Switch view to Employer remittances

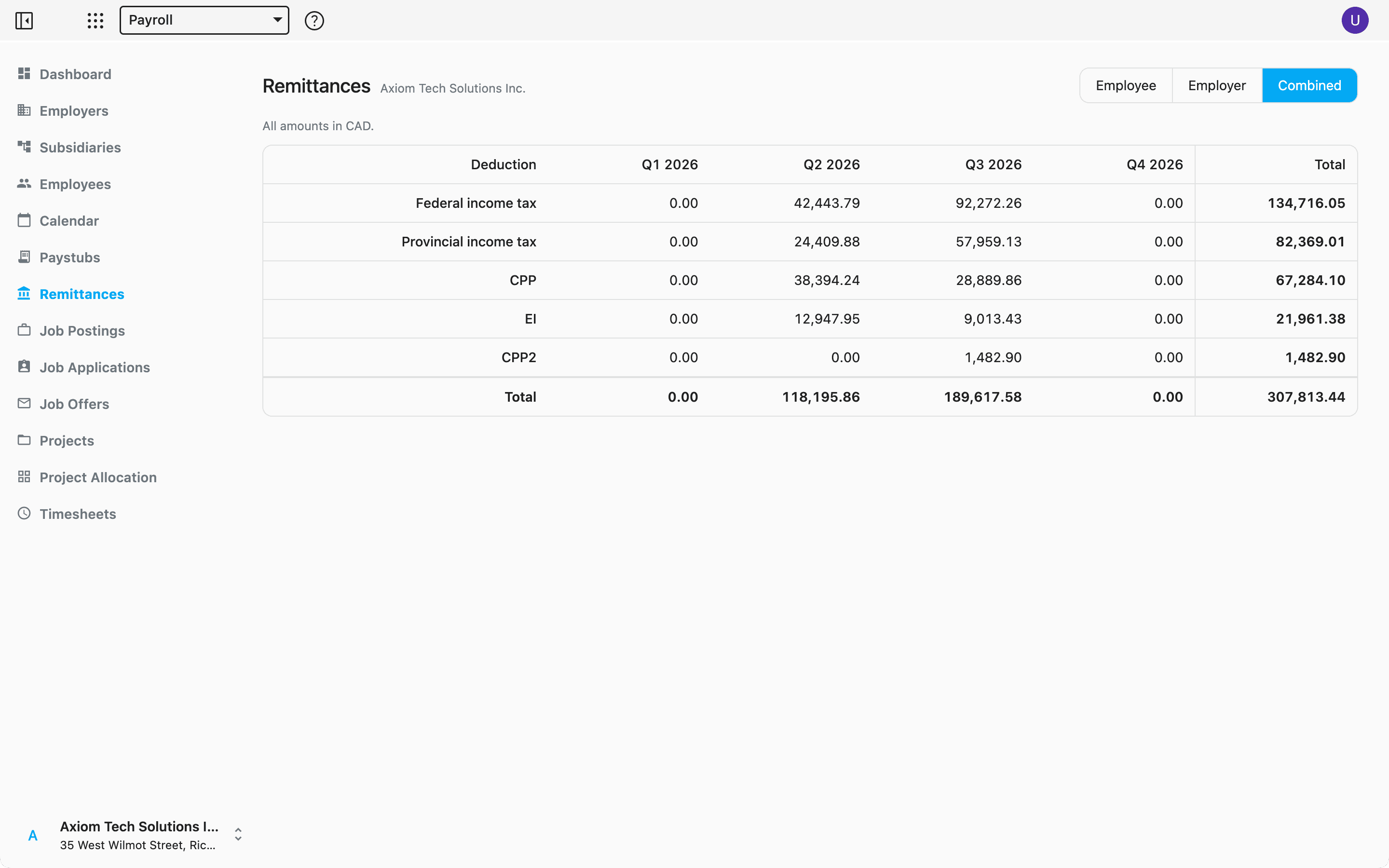1217,85
